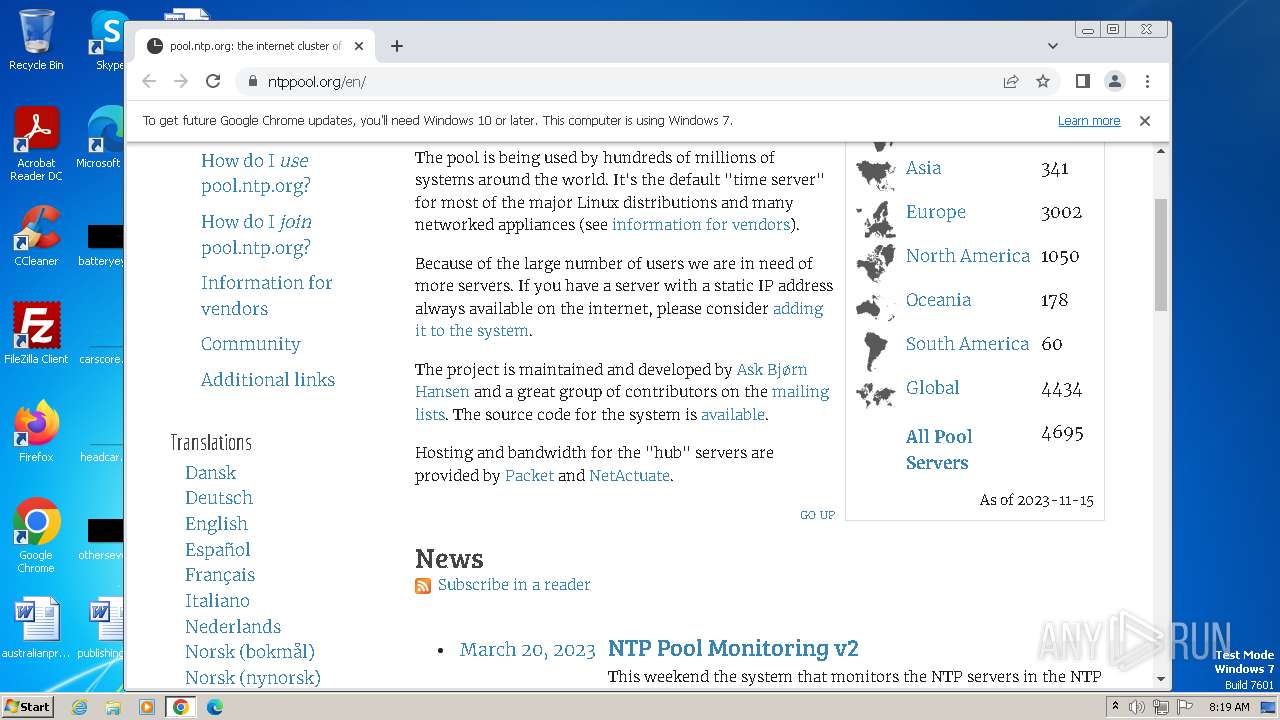Follow the inline information for vendors link

pos(701,225)
